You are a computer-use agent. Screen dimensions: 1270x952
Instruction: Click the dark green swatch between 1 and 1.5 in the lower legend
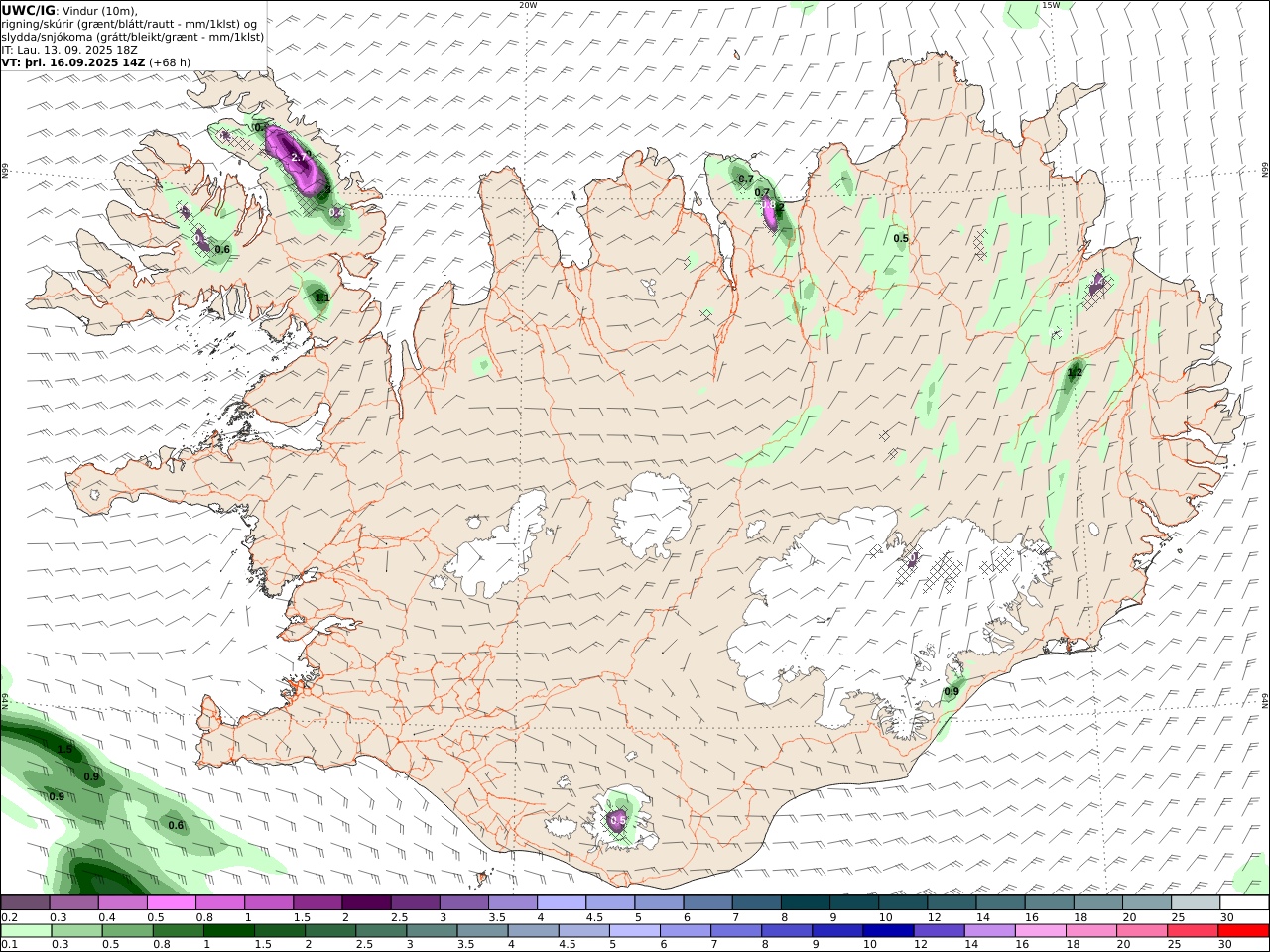[229, 931]
